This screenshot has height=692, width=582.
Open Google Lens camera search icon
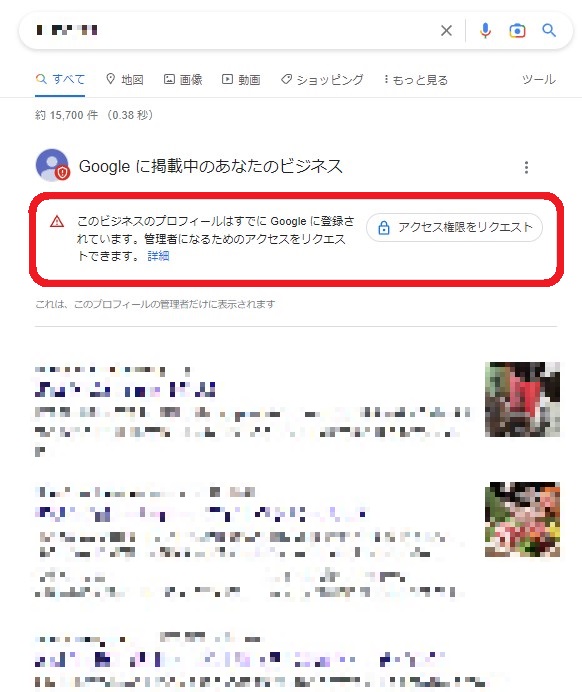coord(517,30)
